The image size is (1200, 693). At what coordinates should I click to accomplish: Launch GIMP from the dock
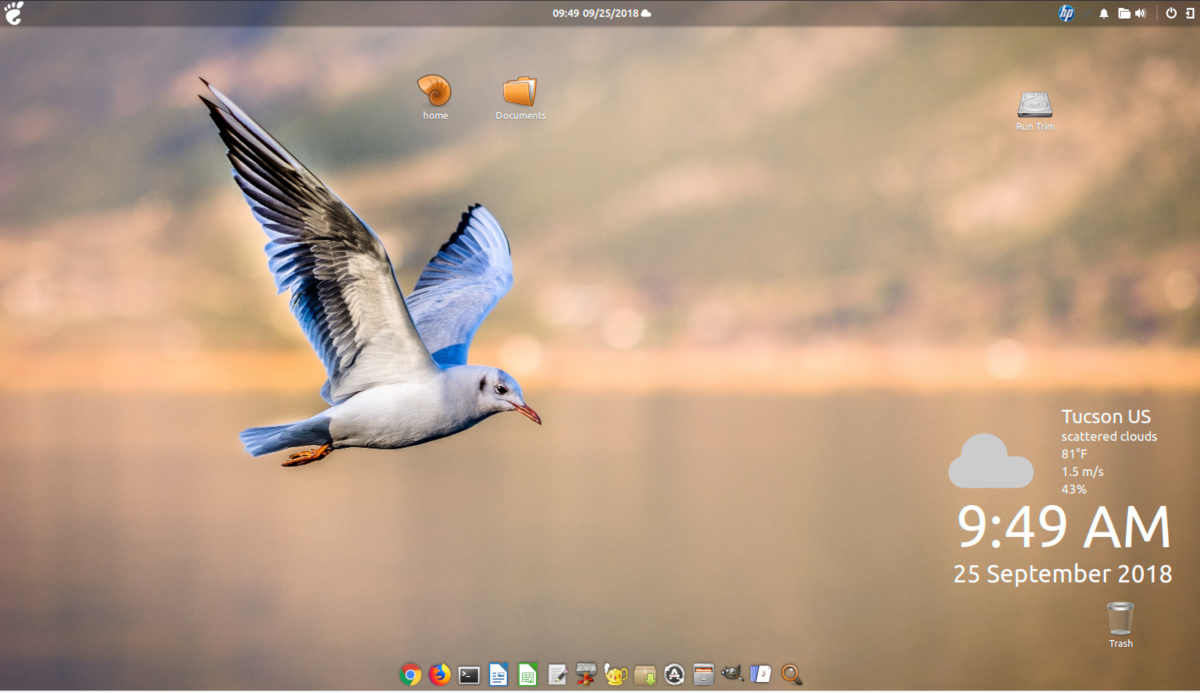pos(732,674)
